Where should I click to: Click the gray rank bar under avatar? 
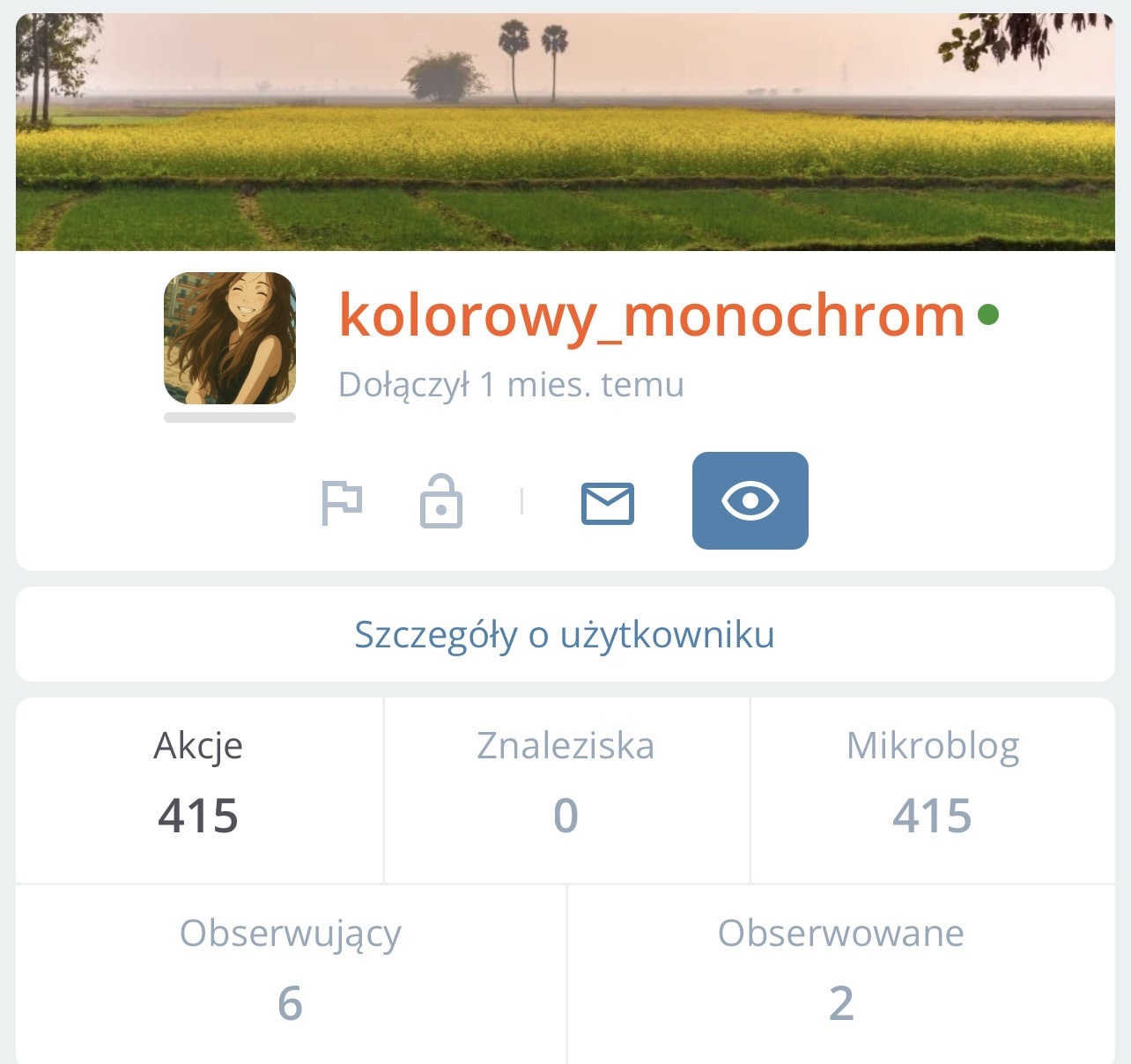(230, 417)
